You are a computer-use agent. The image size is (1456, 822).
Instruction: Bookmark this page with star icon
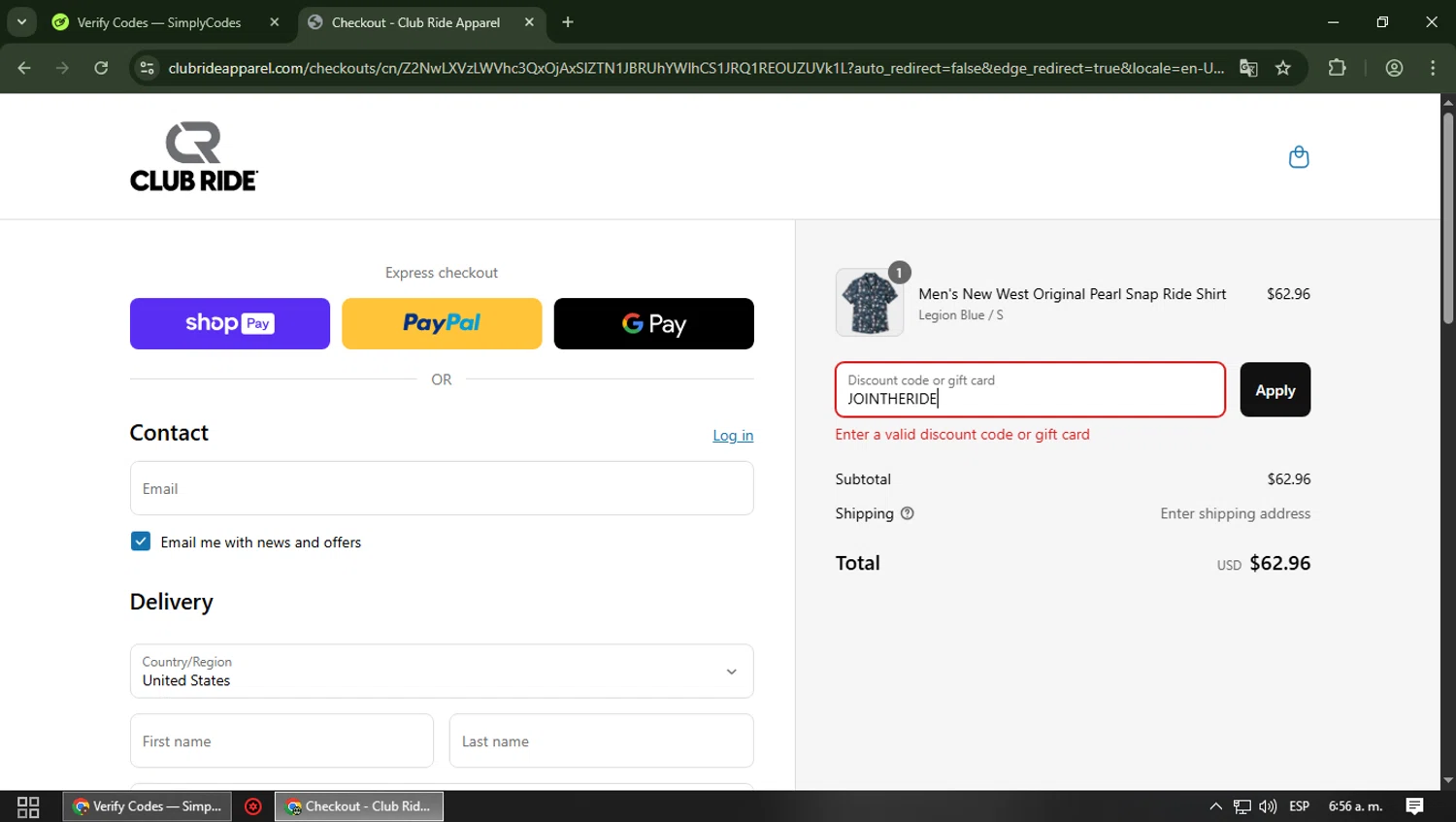pos(1283,68)
